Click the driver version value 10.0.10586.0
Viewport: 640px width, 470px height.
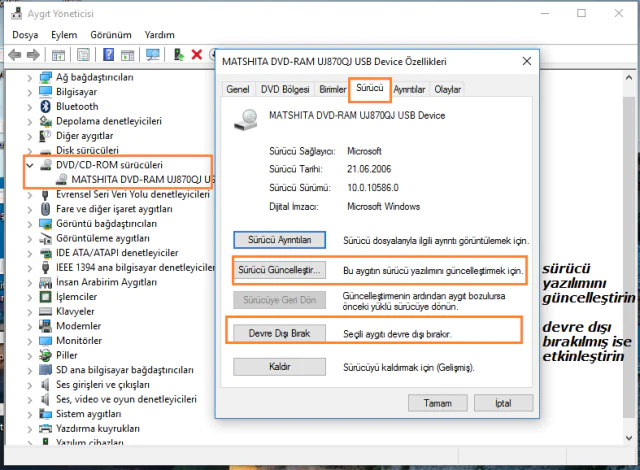(x=373, y=188)
